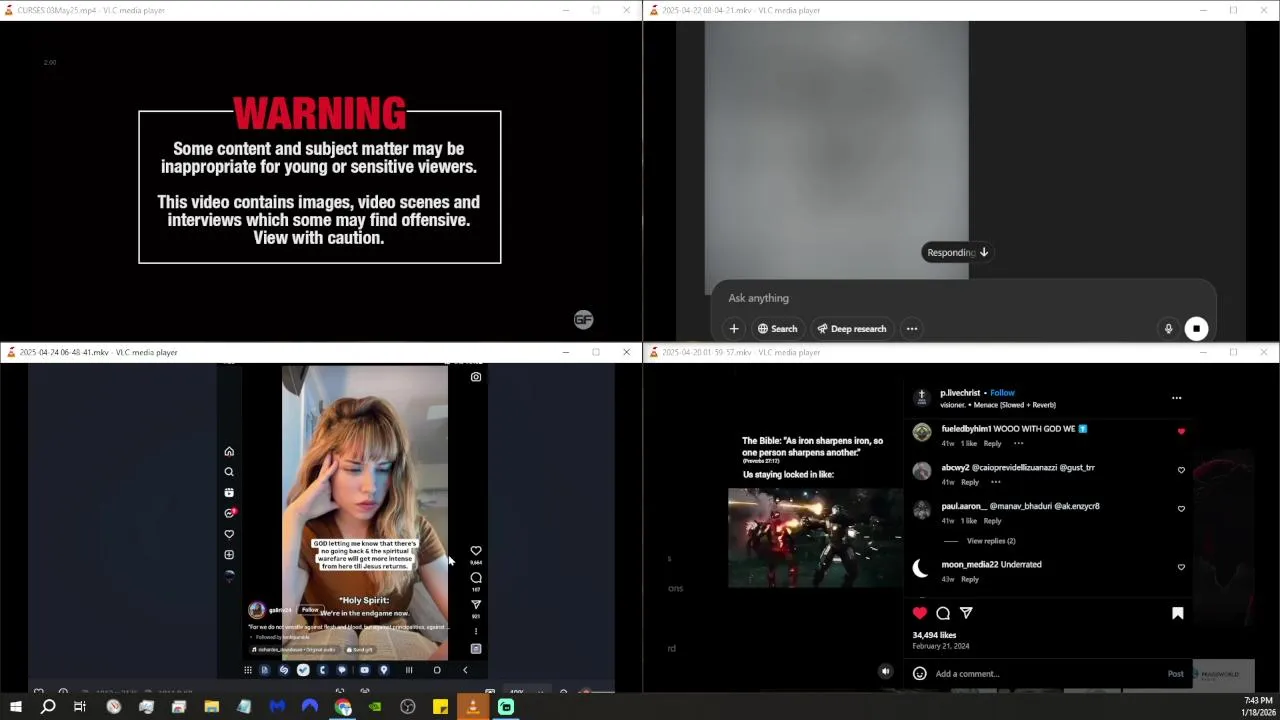The image size is (1280, 720).
Task: Open the Iron Man clip thumbnail
Action: click(x=815, y=538)
